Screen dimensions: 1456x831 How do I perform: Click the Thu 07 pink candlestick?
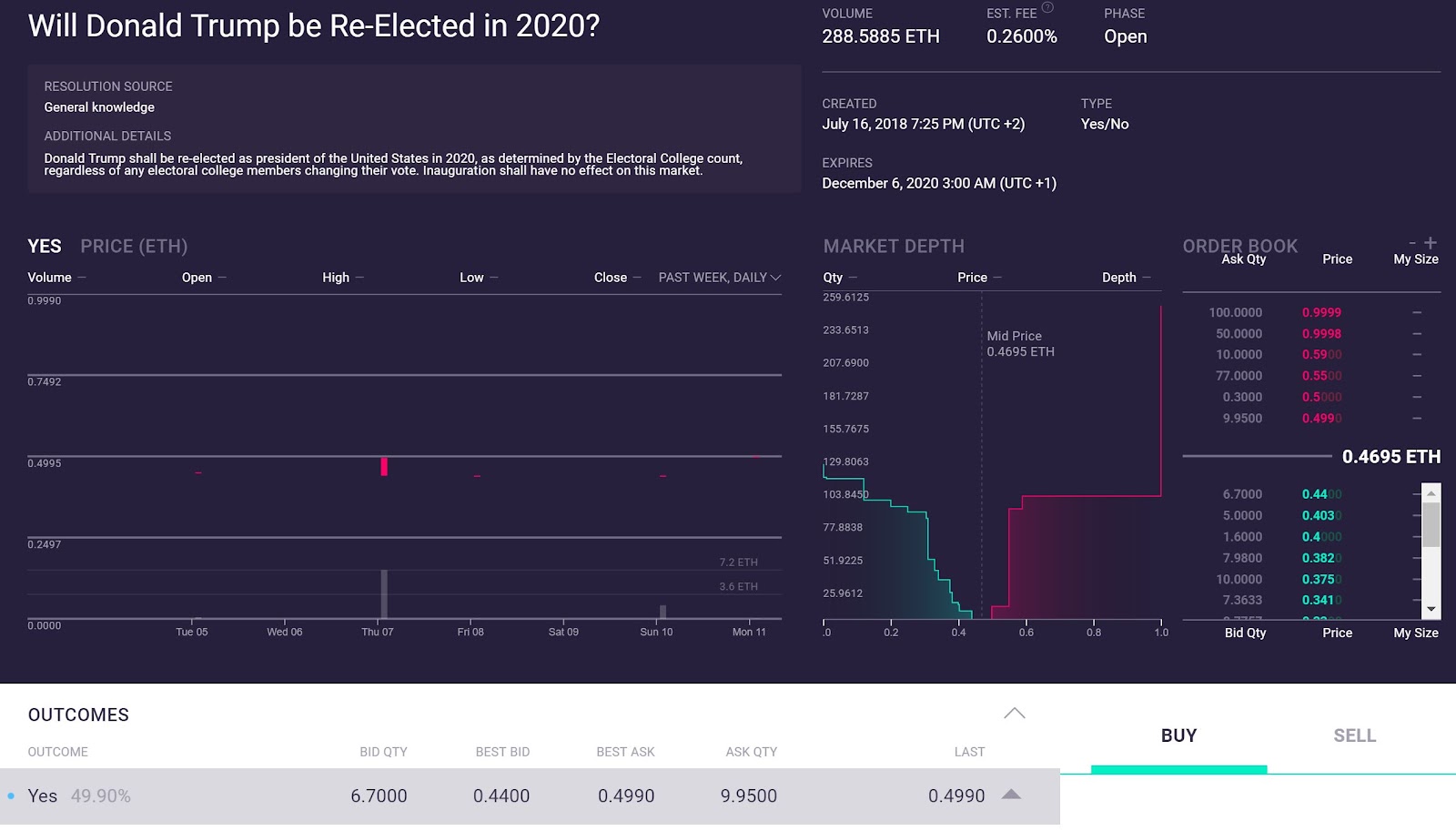pos(384,467)
